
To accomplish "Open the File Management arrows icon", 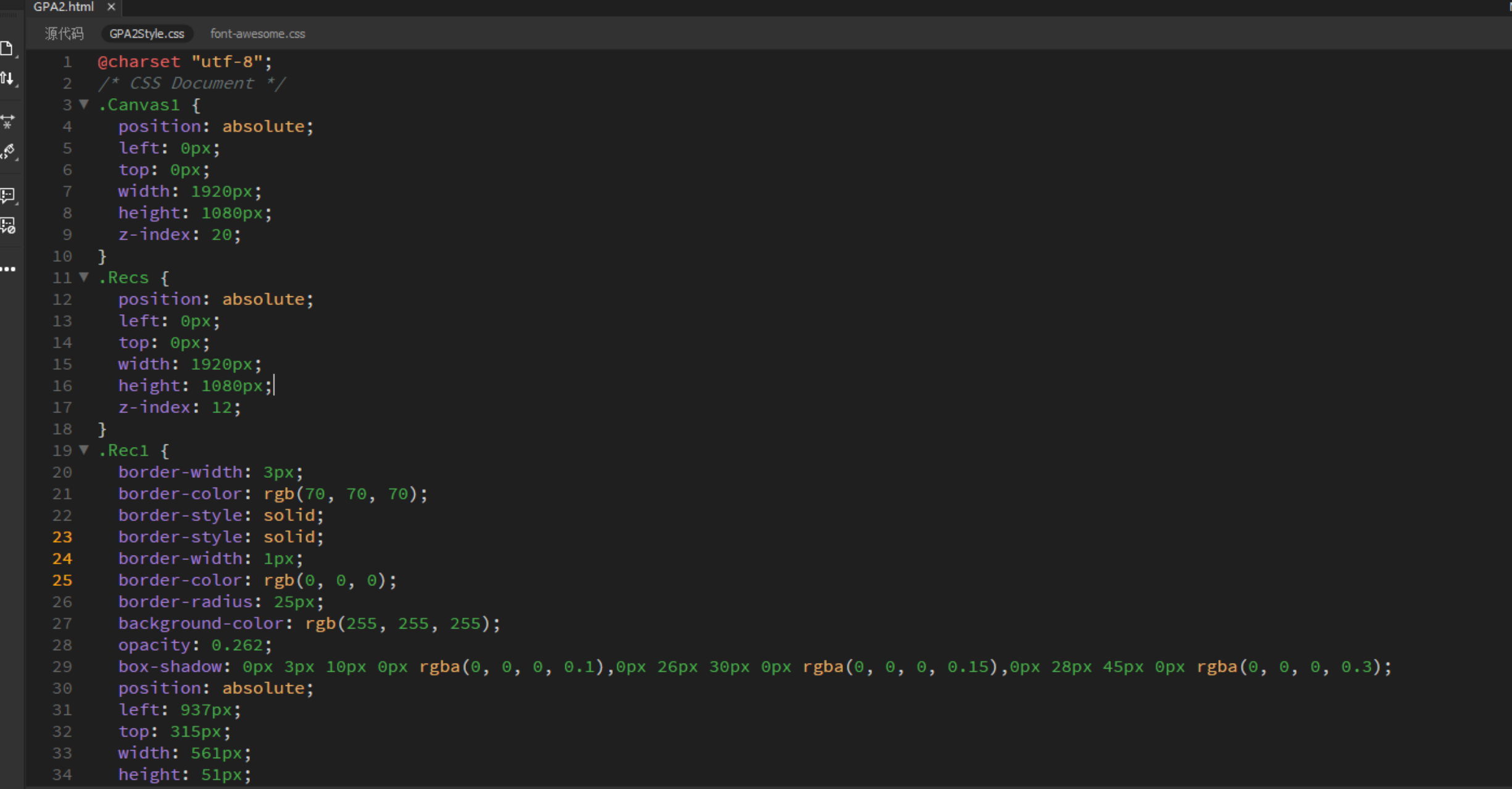I will [7, 78].
